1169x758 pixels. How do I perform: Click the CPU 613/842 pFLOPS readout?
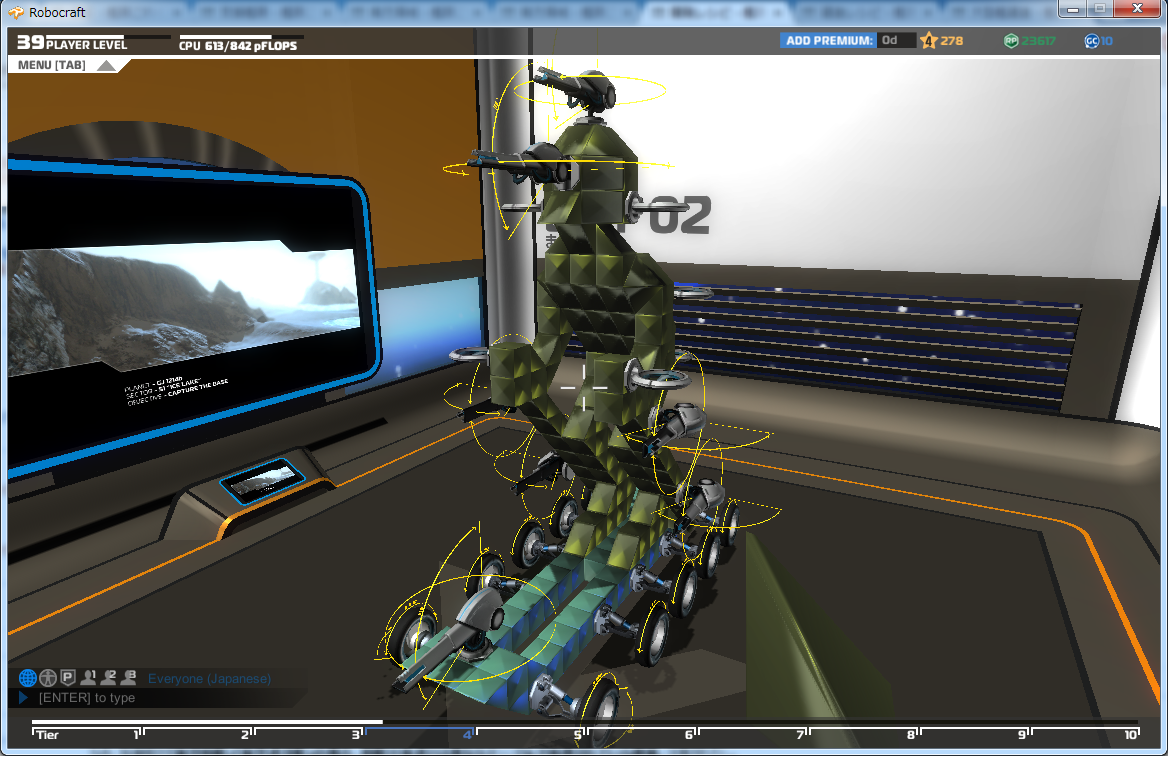[x=238, y=45]
